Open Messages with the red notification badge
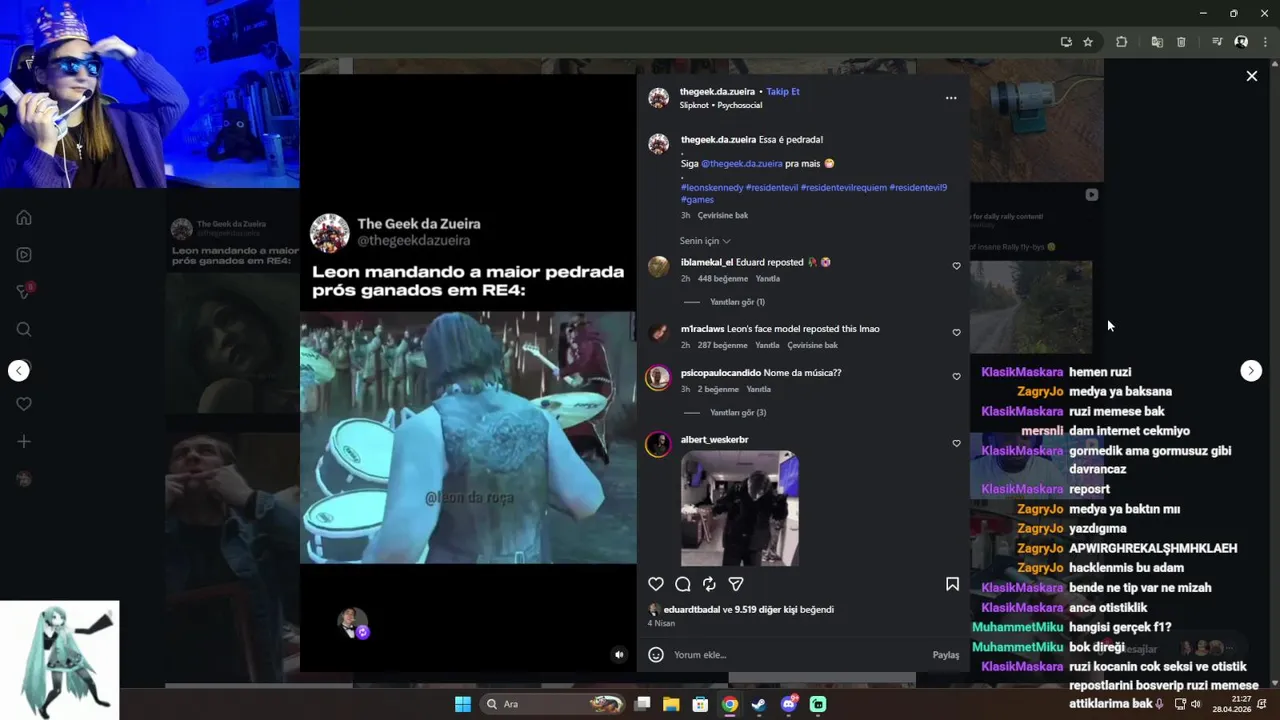This screenshot has width=1280, height=720. point(24,291)
